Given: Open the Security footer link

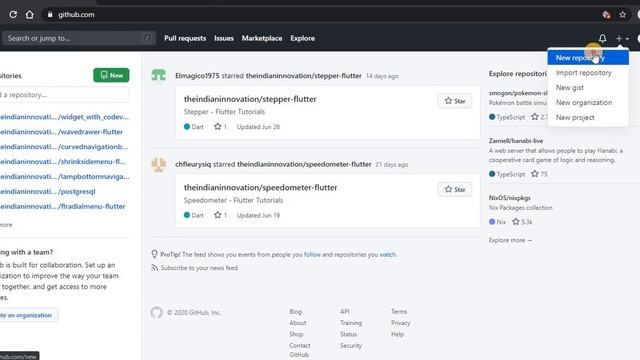Looking at the screenshot, I should 351,346.
